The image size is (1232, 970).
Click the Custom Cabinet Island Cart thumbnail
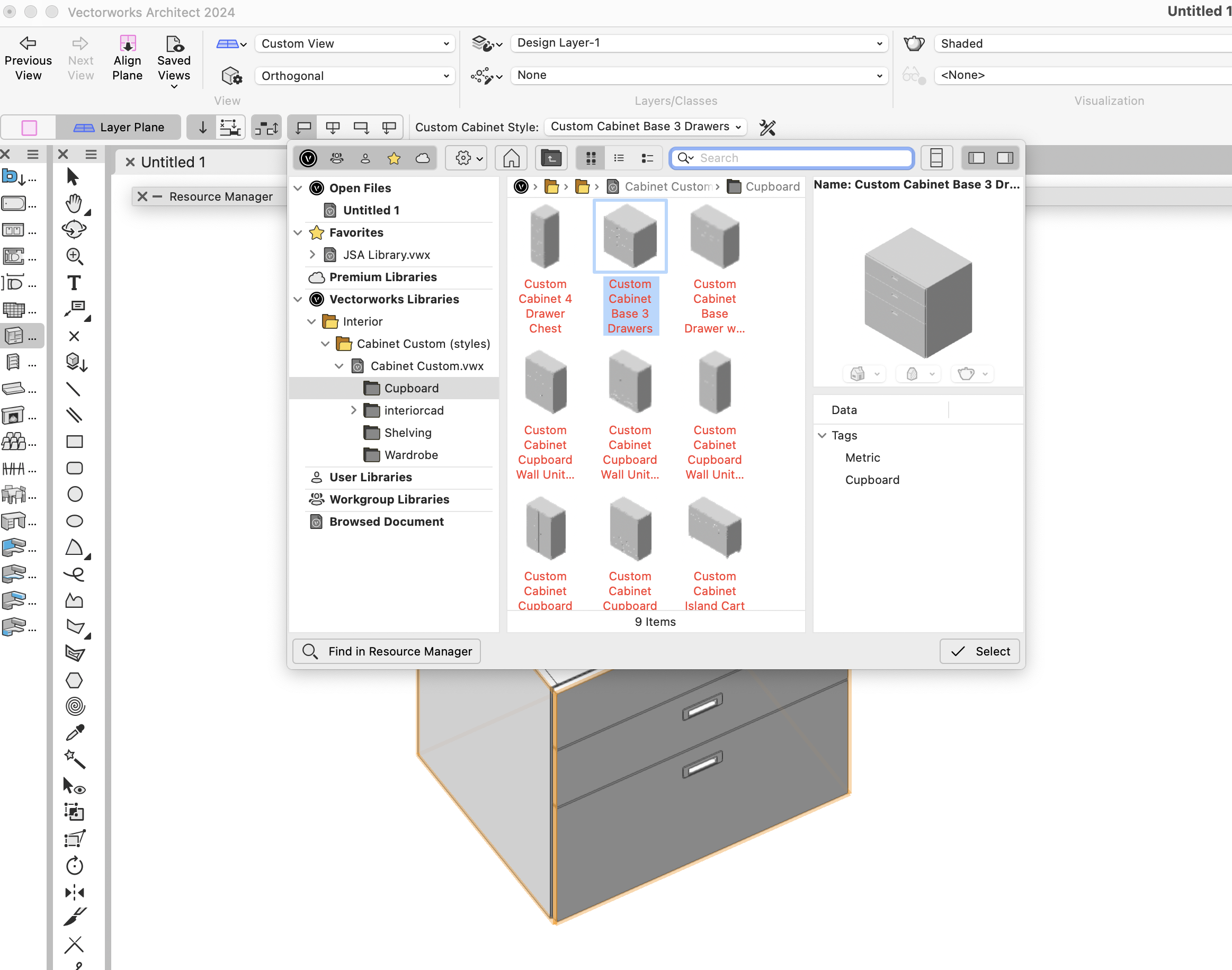tap(714, 529)
